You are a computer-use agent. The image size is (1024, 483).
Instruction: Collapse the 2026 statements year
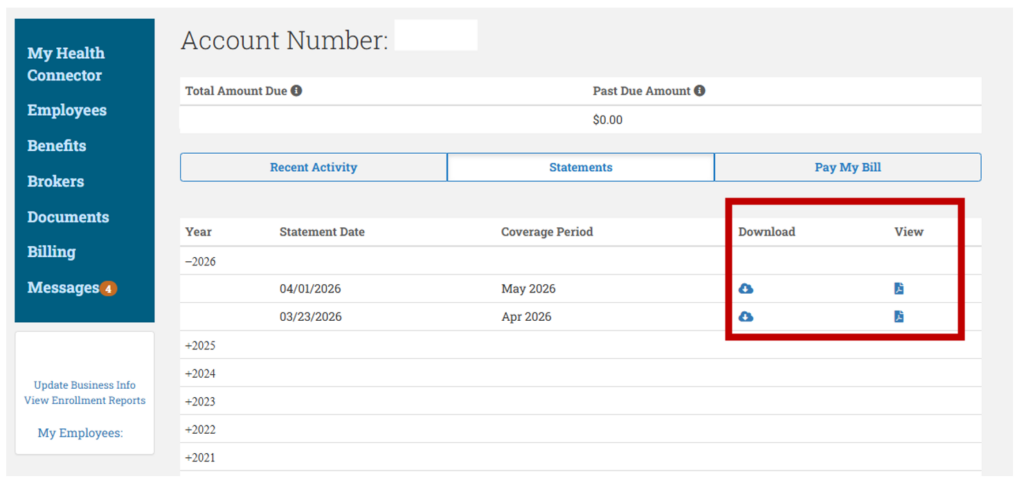click(x=200, y=261)
